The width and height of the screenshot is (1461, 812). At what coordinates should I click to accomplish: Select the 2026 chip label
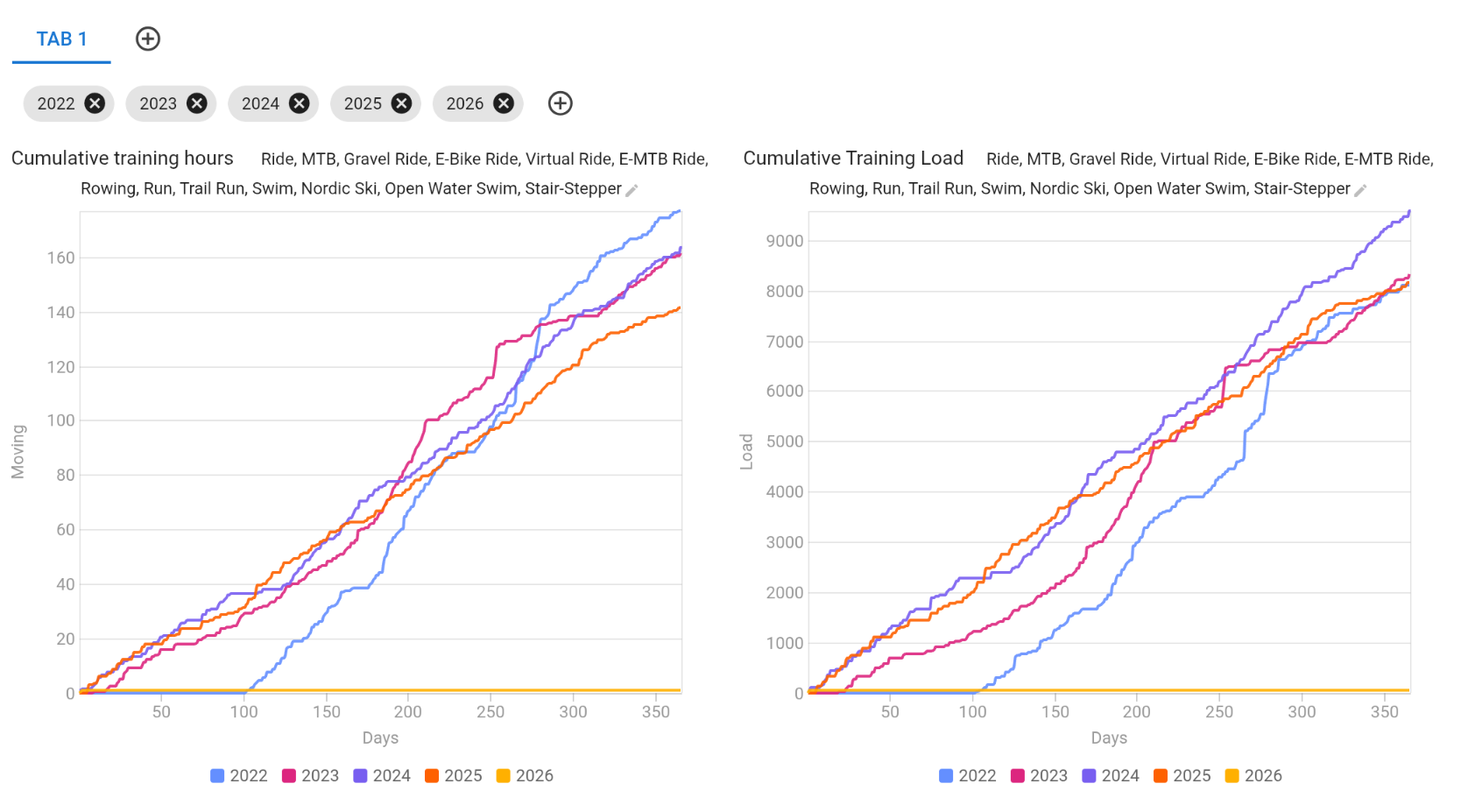(464, 103)
